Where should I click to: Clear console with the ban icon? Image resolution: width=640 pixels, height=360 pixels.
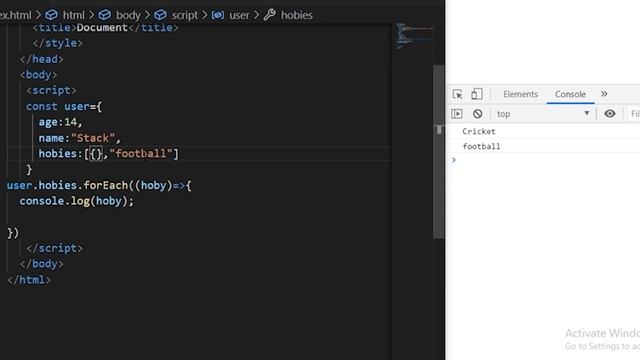click(x=478, y=114)
